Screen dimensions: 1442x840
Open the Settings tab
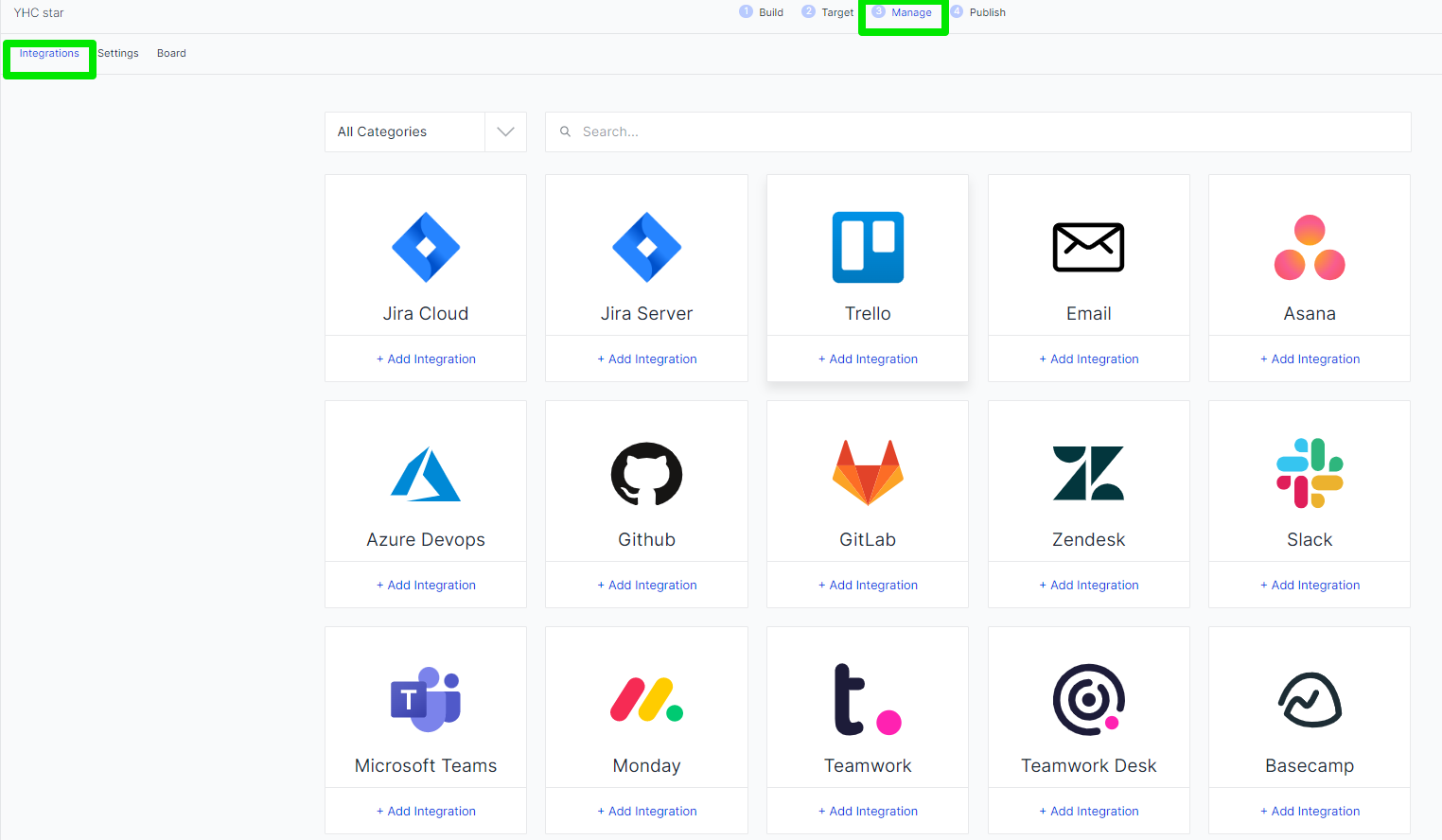118,53
